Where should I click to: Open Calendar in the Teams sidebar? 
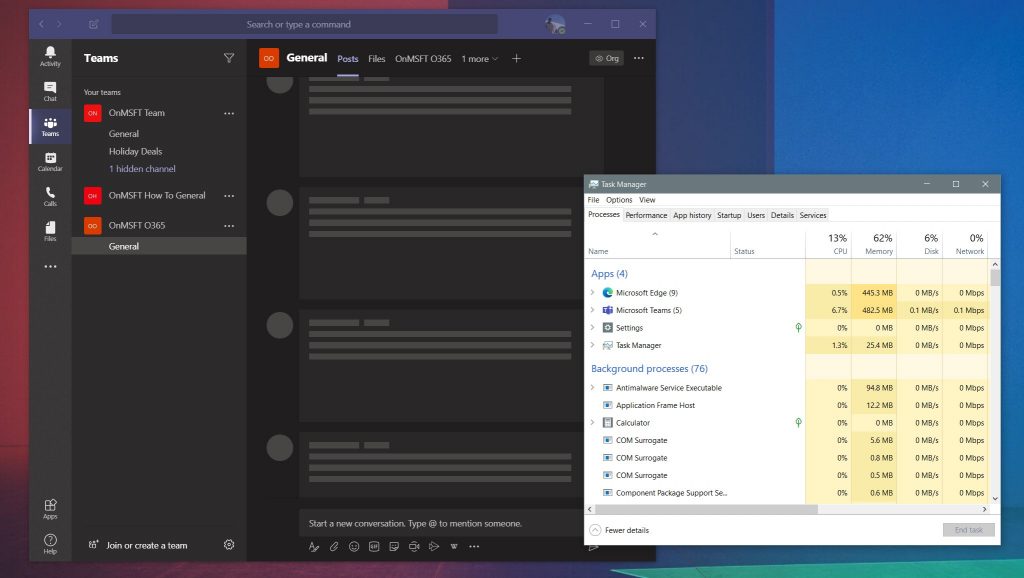pyautogui.click(x=50, y=161)
